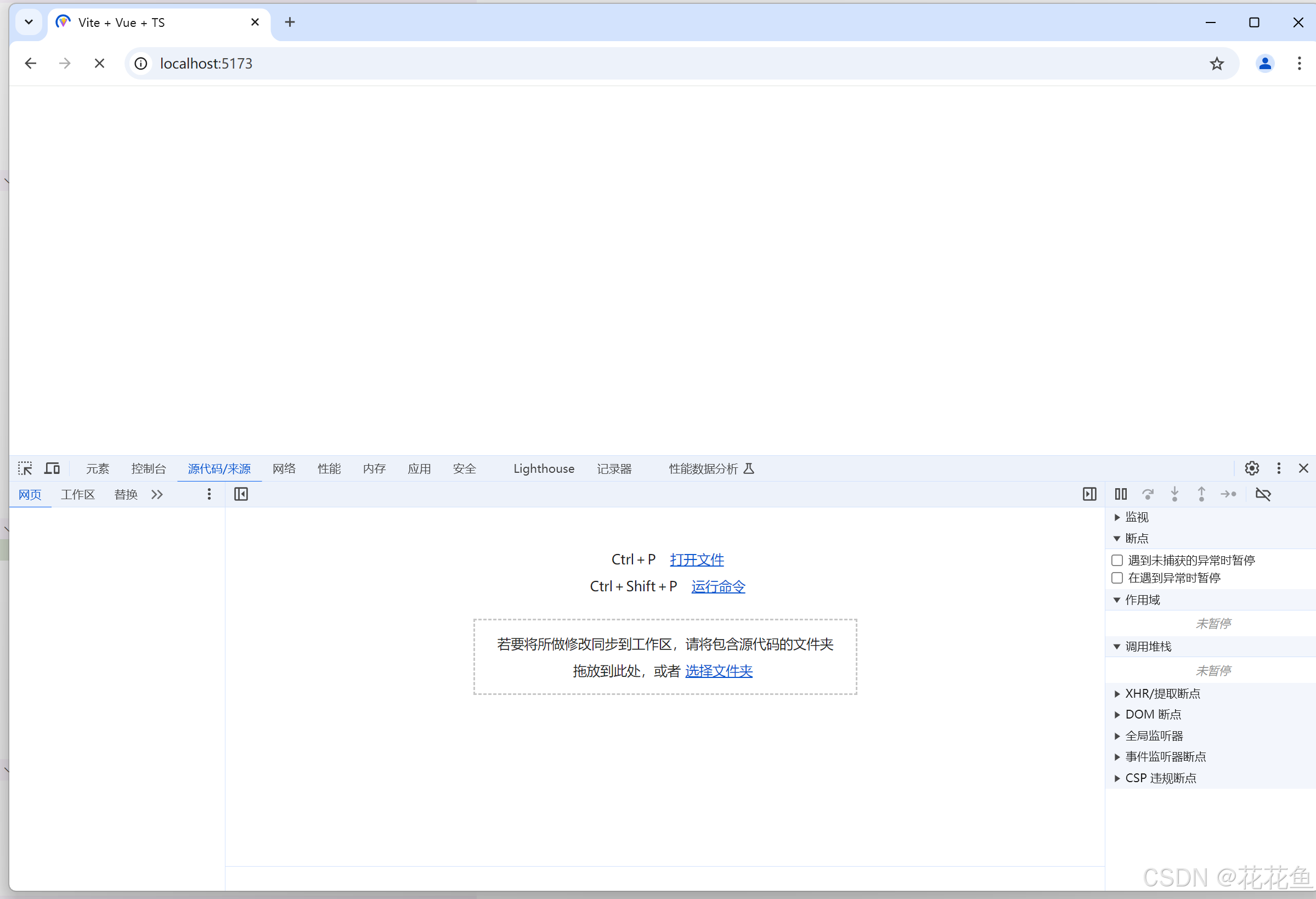This screenshot has height=899, width=1316.
Task: View site information icon
Action: pos(141,64)
